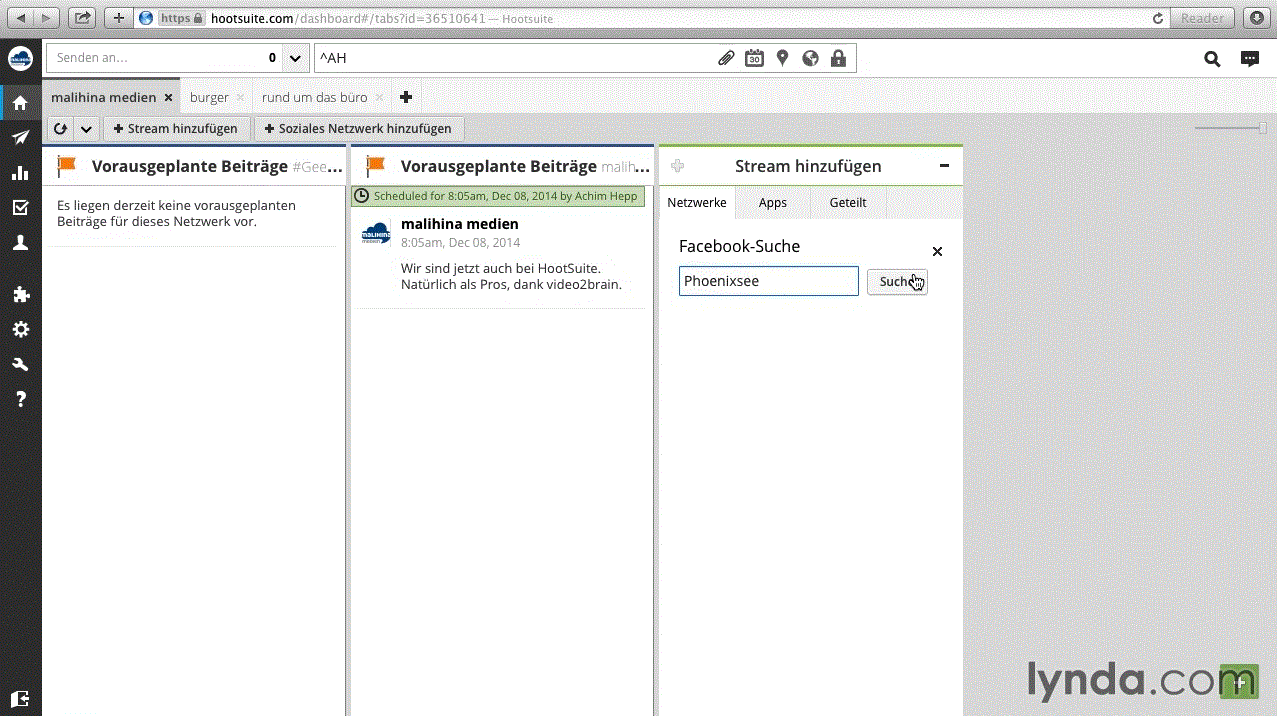The width and height of the screenshot is (1277, 716).
Task: Open the Streams home icon in sidebar
Action: pyautogui.click(x=20, y=103)
